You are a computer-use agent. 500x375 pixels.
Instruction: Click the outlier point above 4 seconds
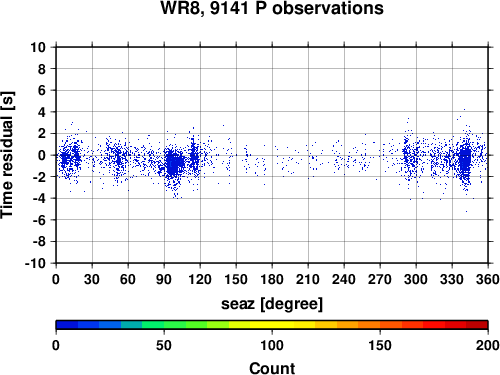click(464, 109)
